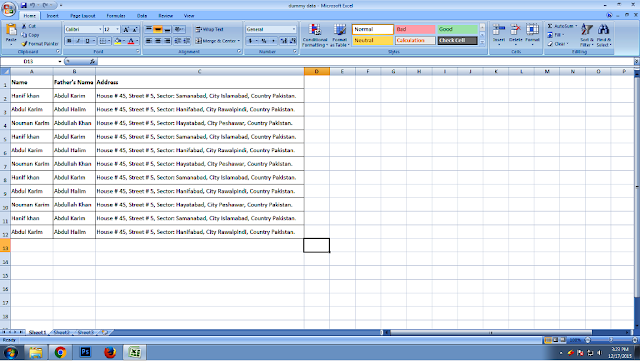Click the Borders icon

102,41
